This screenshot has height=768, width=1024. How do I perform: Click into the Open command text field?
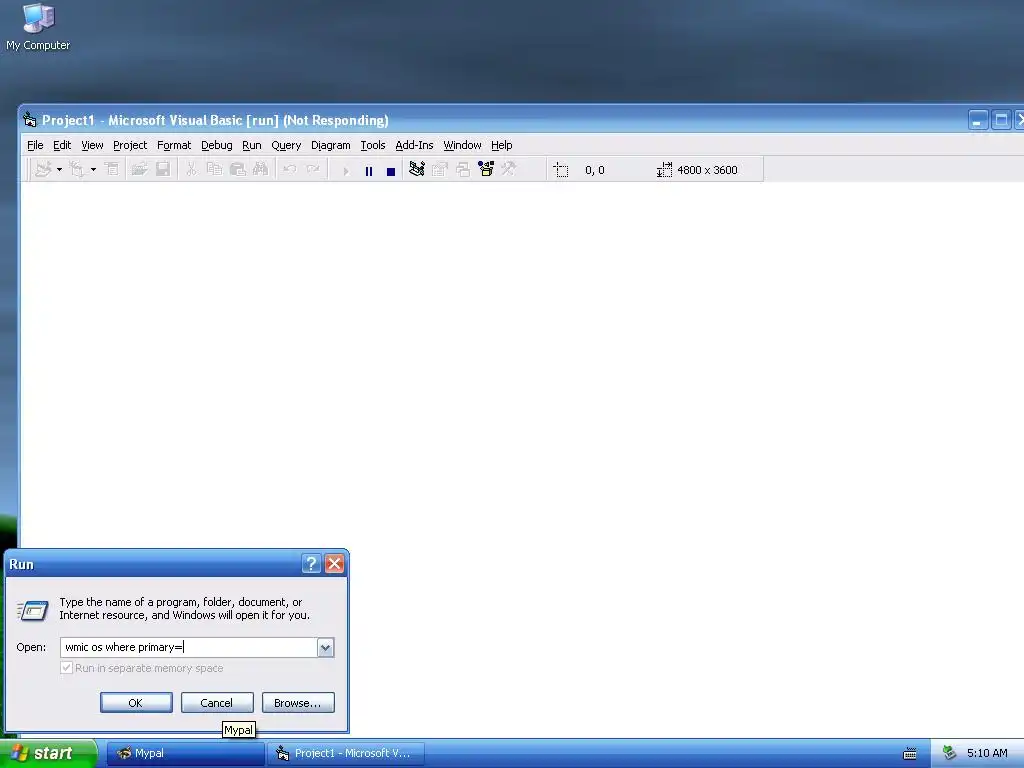coord(189,647)
